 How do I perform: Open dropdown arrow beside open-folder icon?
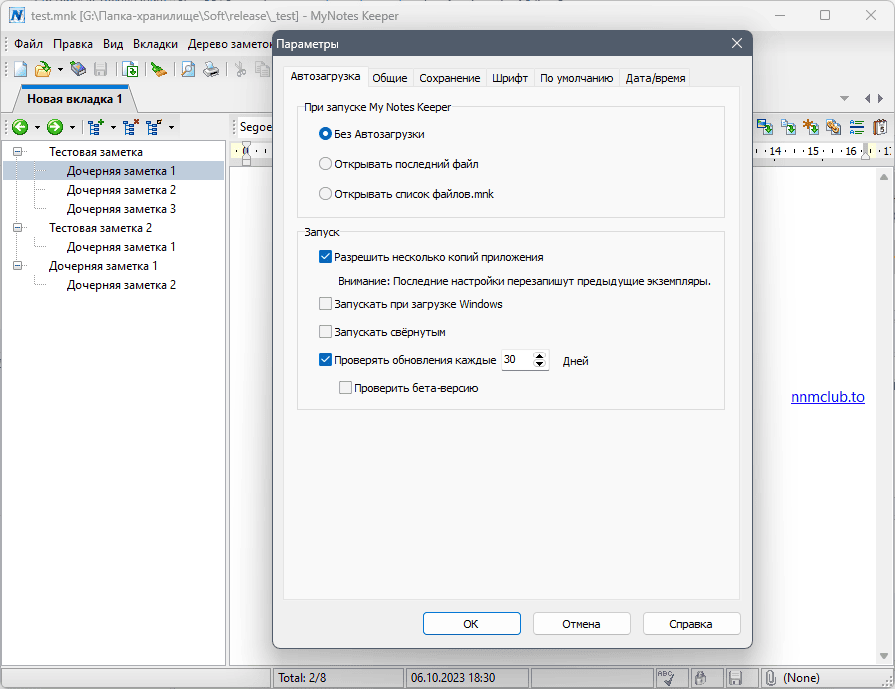tap(60, 70)
